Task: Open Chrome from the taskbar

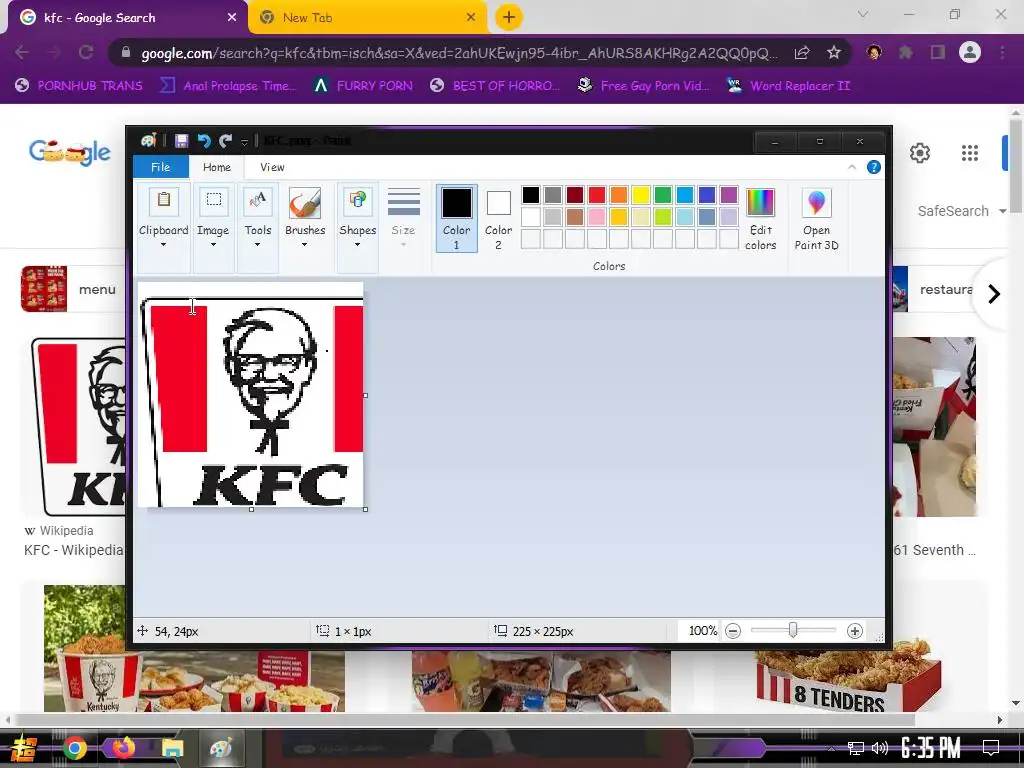Action: [x=74, y=748]
